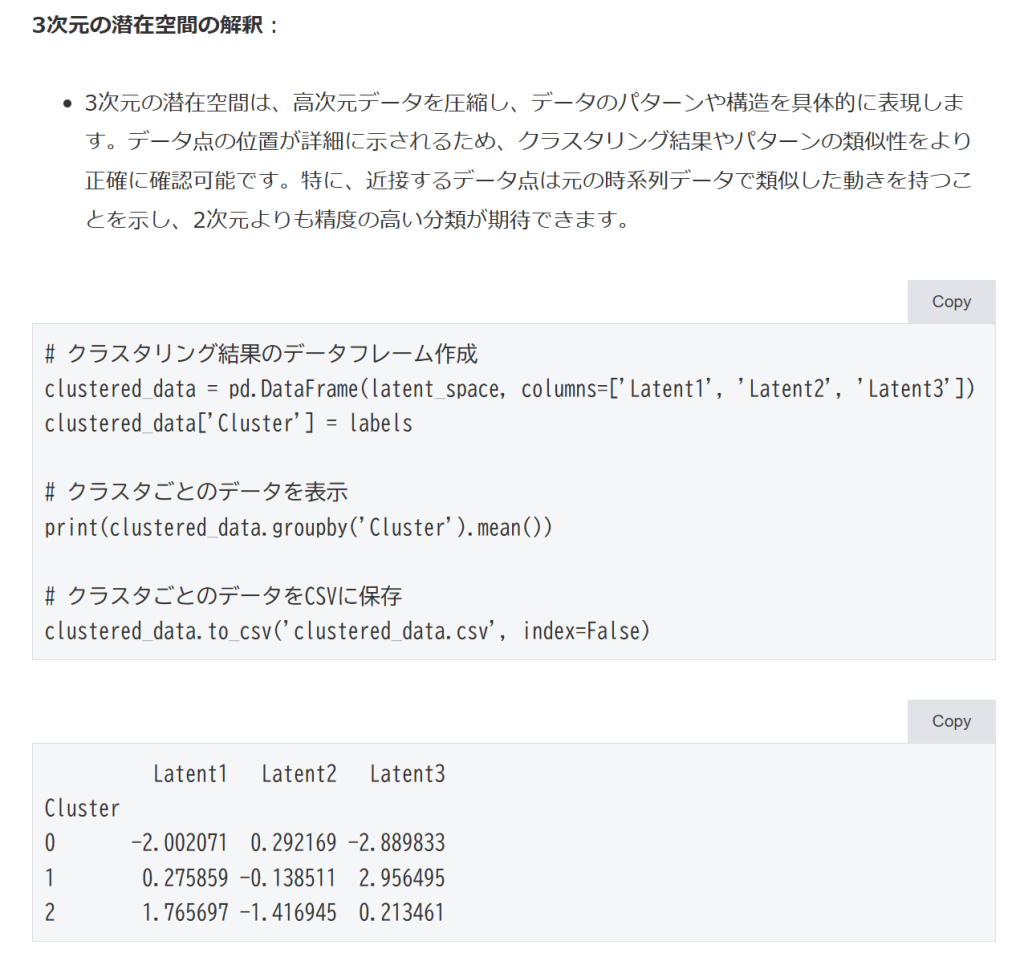Click the clustered_data['Cluster'] = labels line

[x=228, y=423]
